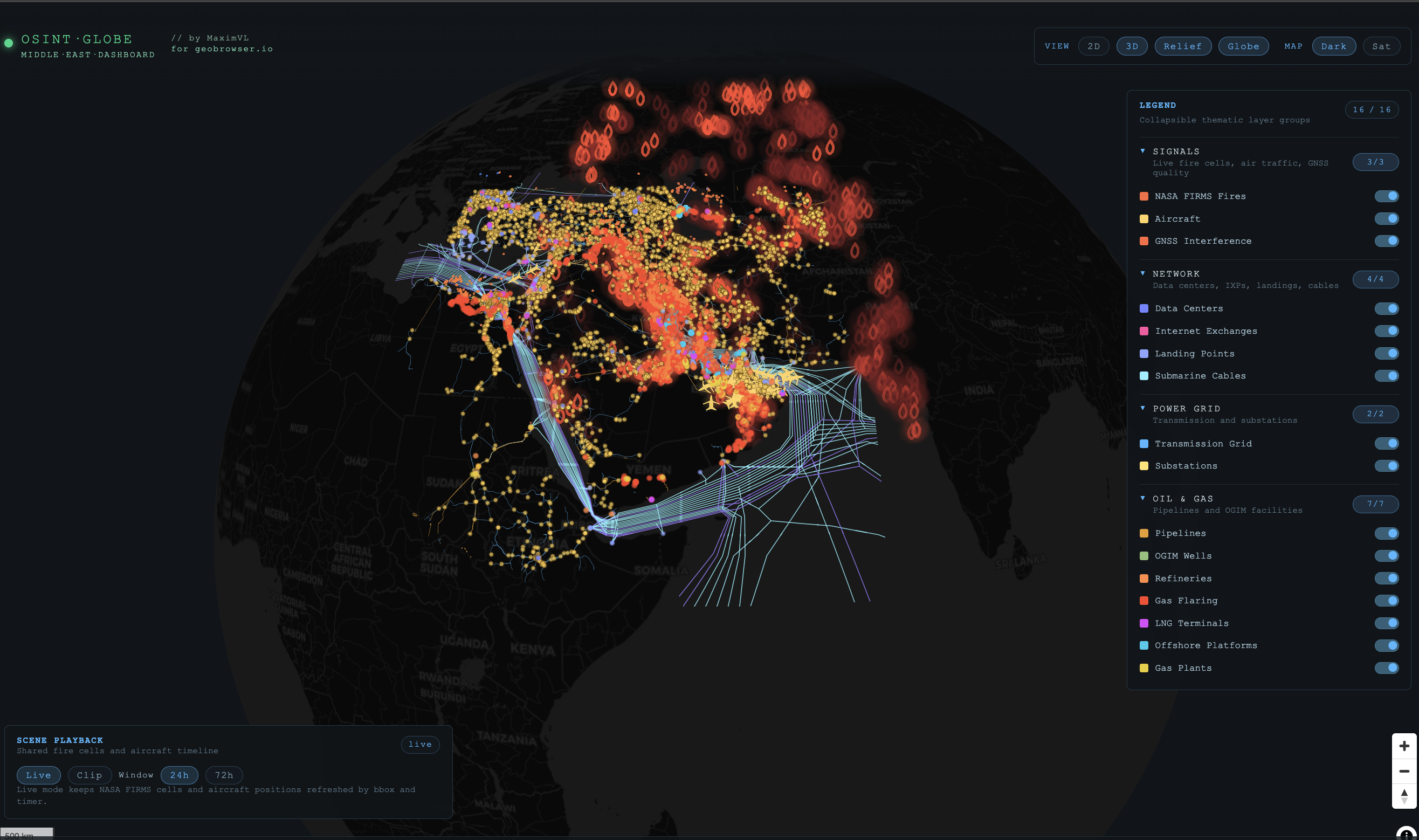1419x840 pixels.
Task: Click the Submarine Cables cyan swatch
Action: 1144,376
